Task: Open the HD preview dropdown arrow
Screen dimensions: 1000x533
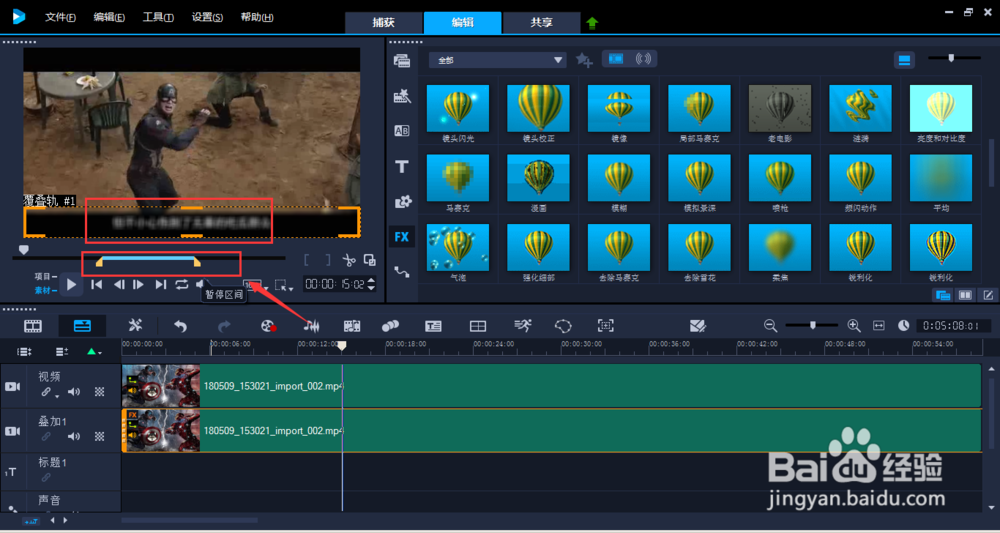Action: [265, 288]
